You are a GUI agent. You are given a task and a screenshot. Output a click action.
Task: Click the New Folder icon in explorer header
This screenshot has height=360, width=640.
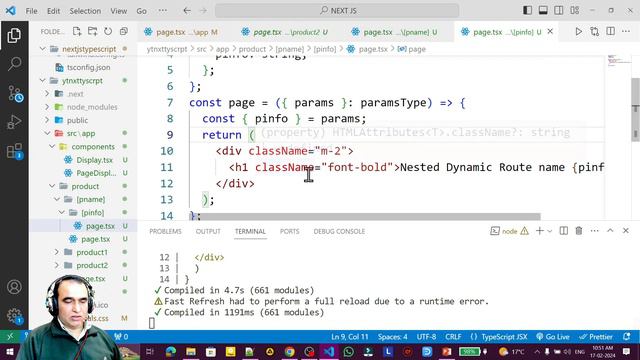(x=92, y=31)
